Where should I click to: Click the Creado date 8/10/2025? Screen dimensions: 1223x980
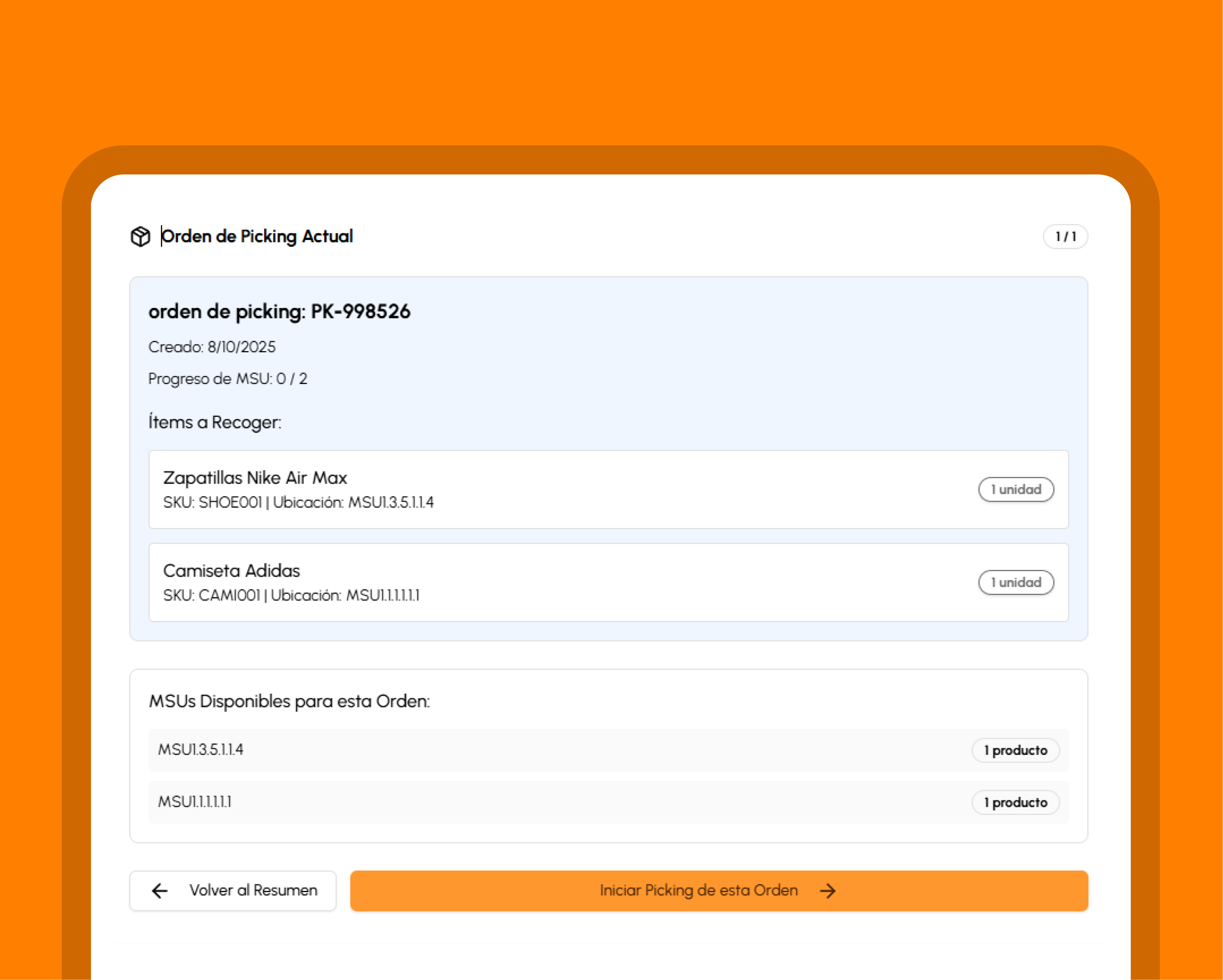[x=212, y=347]
